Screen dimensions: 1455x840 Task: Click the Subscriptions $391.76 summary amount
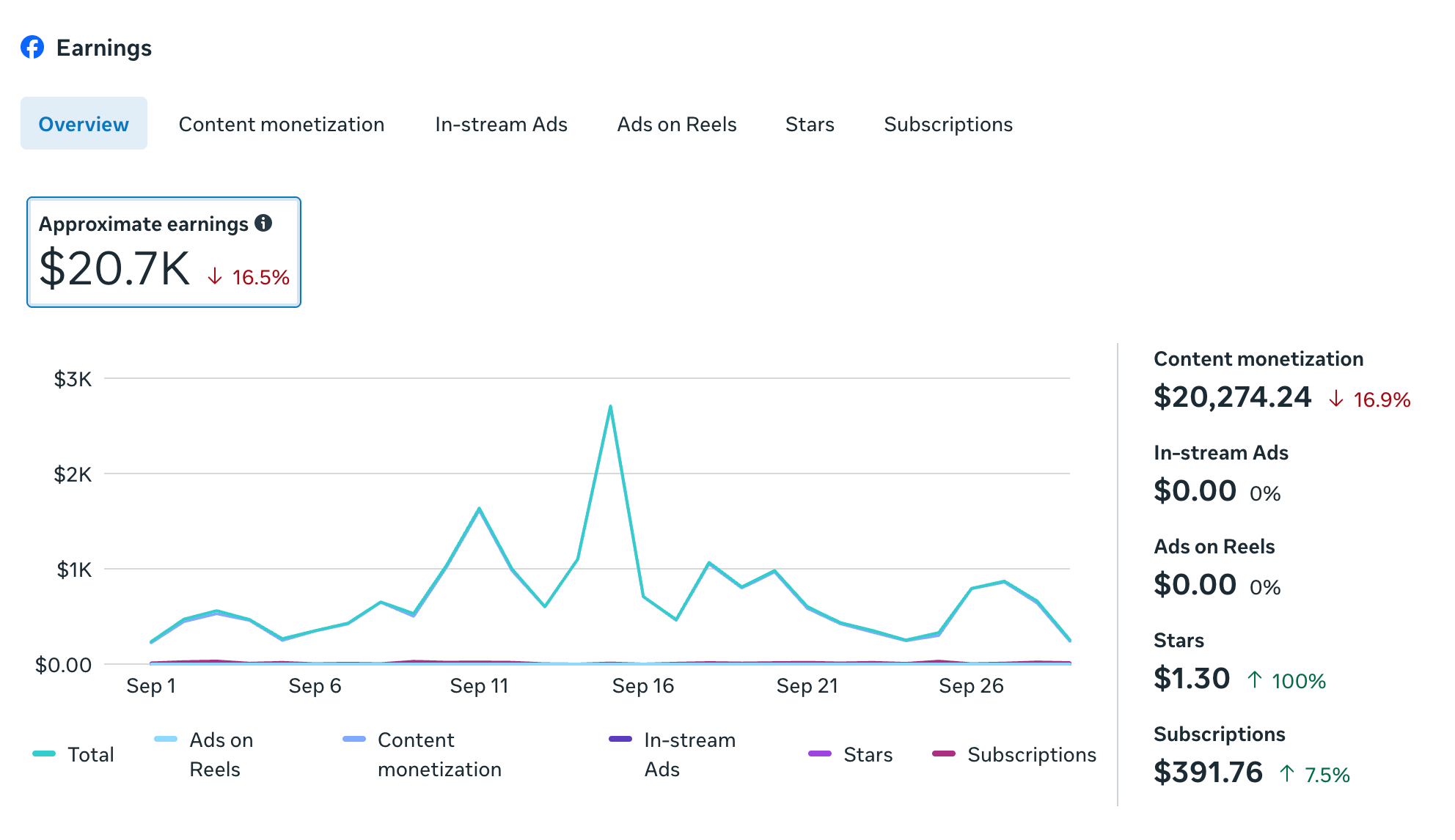[1208, 773]
